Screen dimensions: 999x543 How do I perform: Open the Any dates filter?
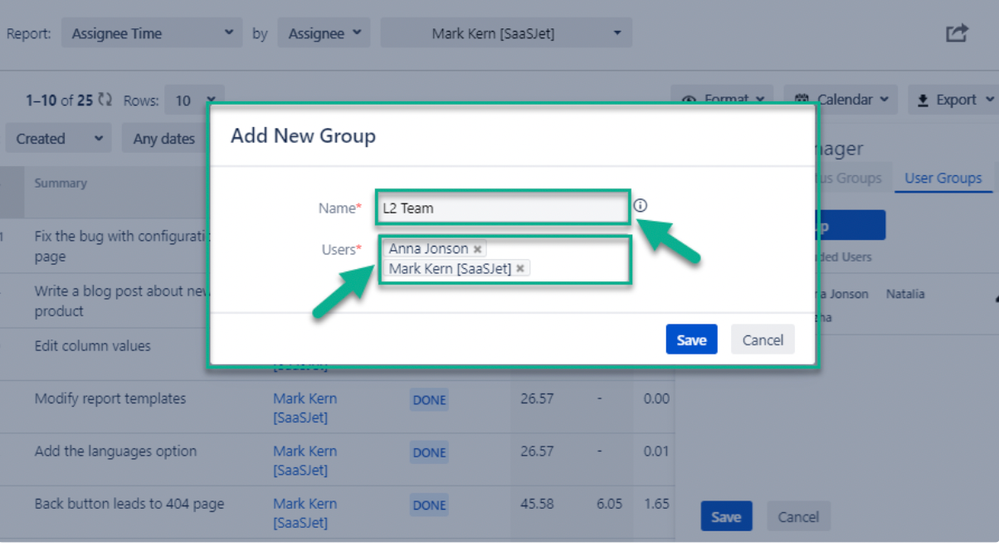(x=164, y=138)
